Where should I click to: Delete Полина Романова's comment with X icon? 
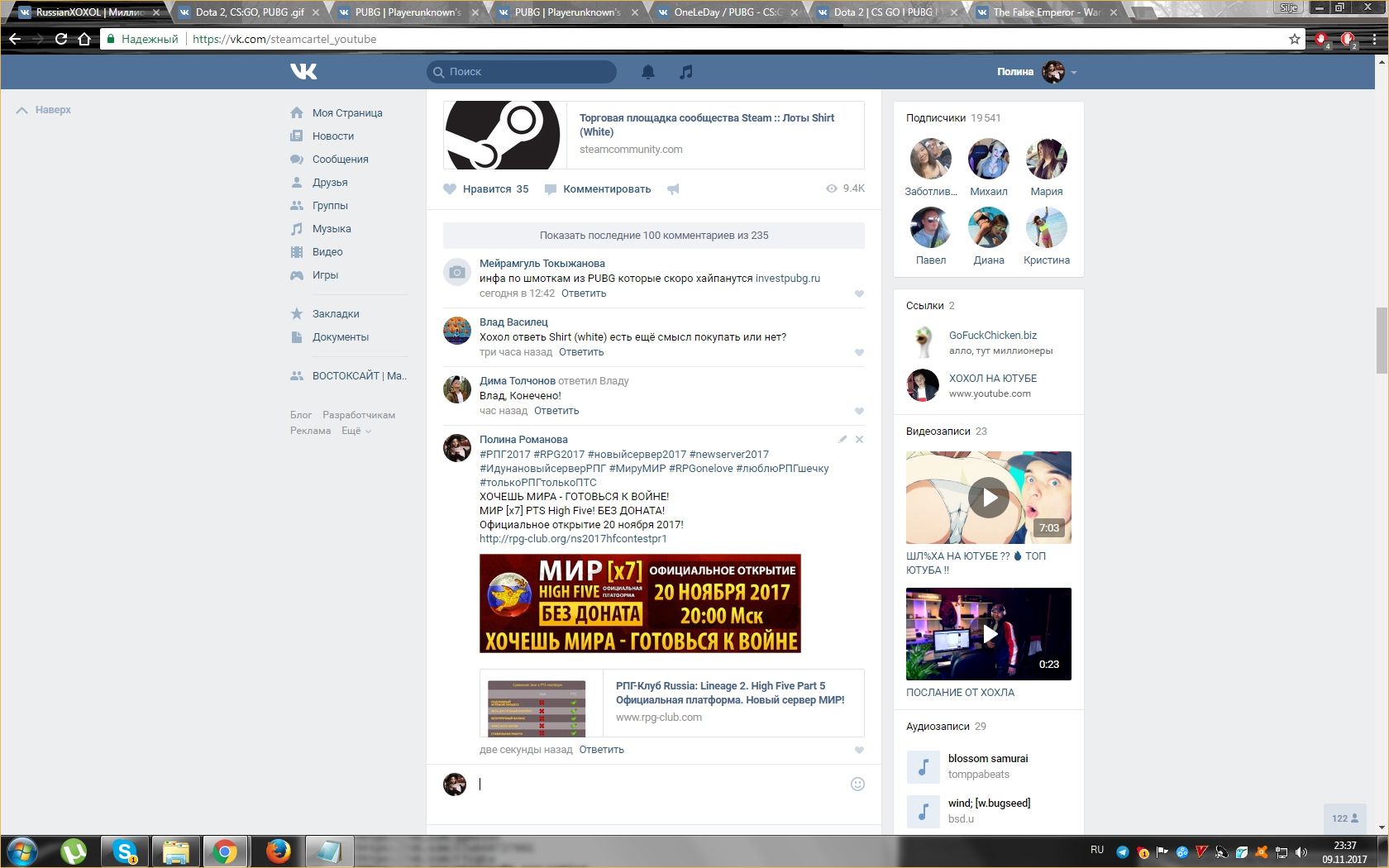[x=859, y=440]
